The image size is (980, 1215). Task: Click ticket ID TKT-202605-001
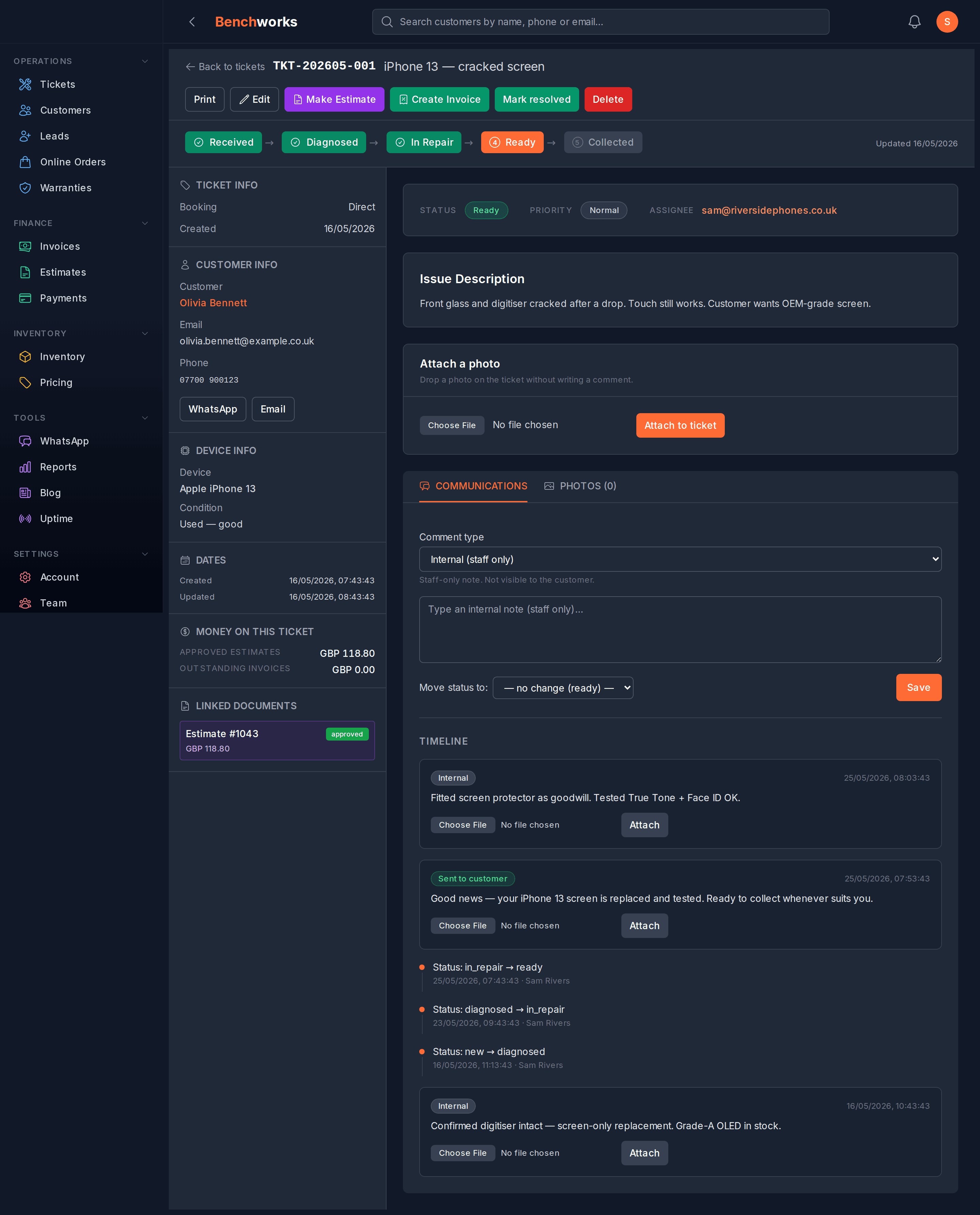(x=324, y=67)
